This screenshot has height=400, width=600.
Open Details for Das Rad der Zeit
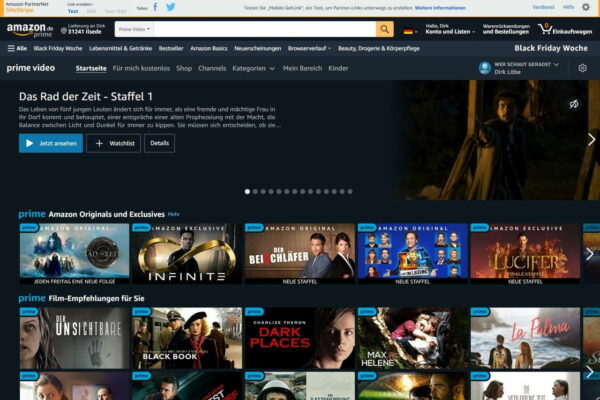point(160,143)
